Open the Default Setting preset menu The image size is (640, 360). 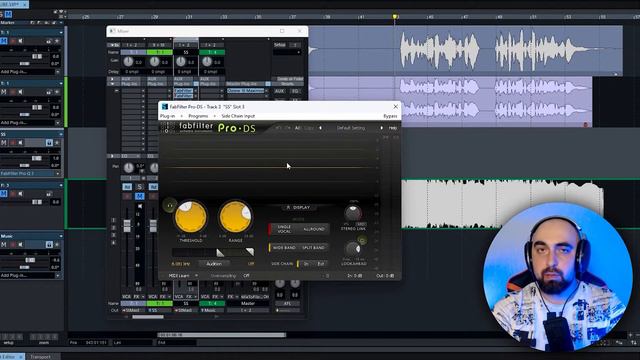pyautogui.click(x=351, y=128)
